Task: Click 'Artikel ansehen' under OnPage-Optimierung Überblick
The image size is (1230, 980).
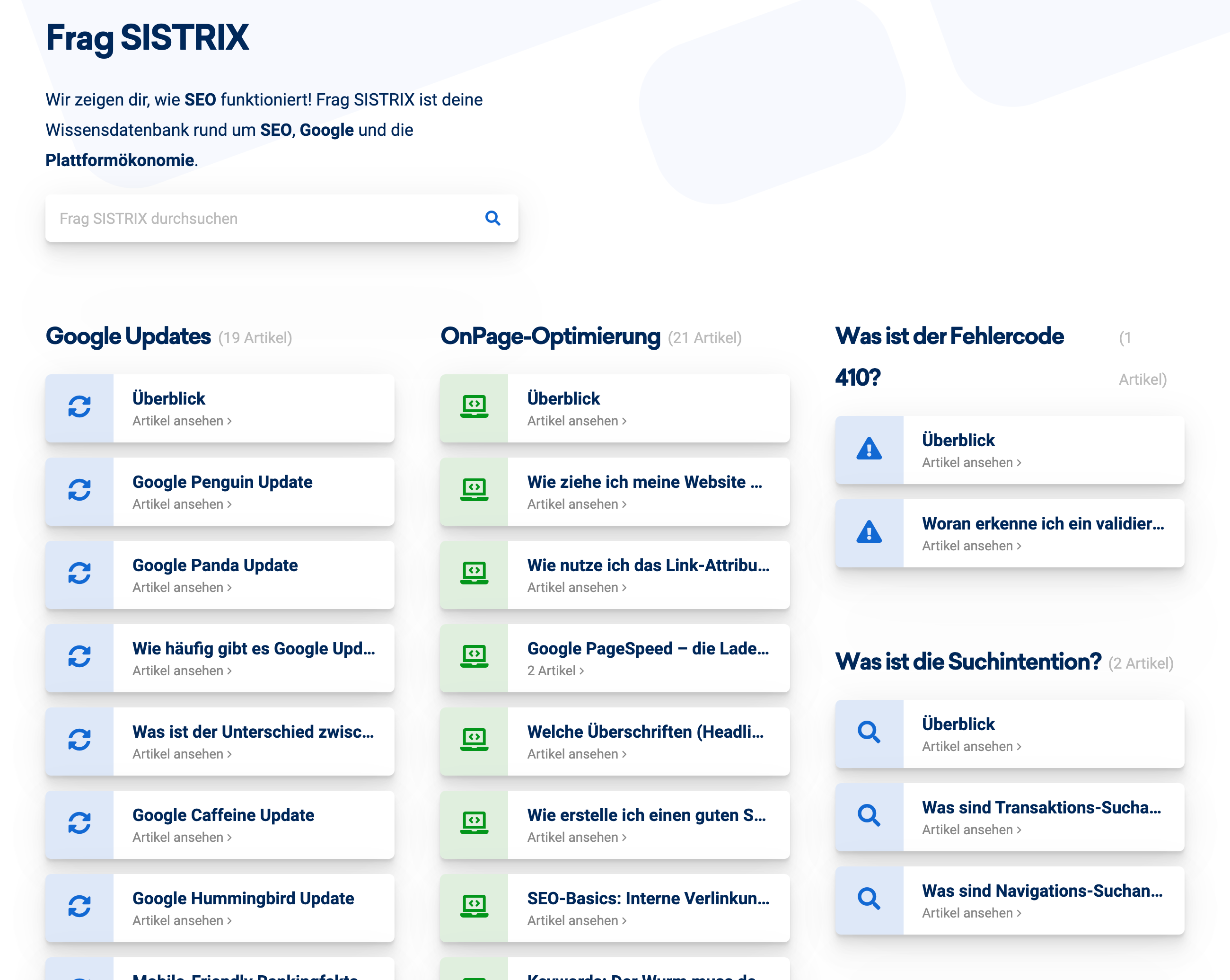Action: pyautogui.click(x=577, y=421)
